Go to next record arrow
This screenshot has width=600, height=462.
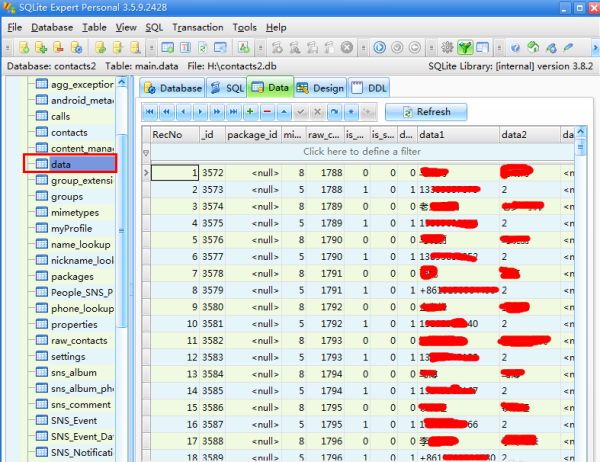pos(200,112)
